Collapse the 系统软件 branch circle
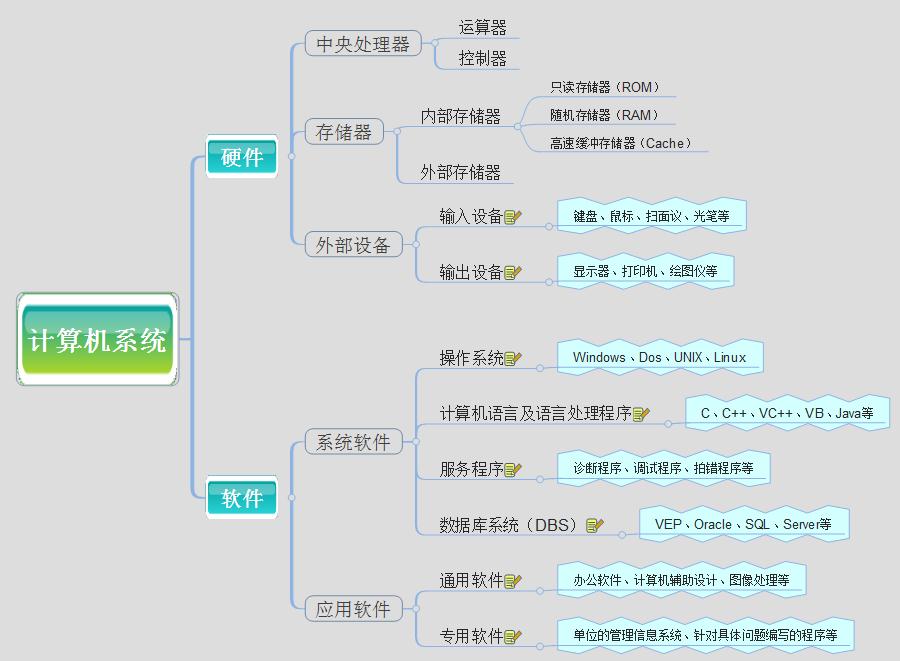Image resolution: width=900 pixels, height=661 pixels. 416,441
